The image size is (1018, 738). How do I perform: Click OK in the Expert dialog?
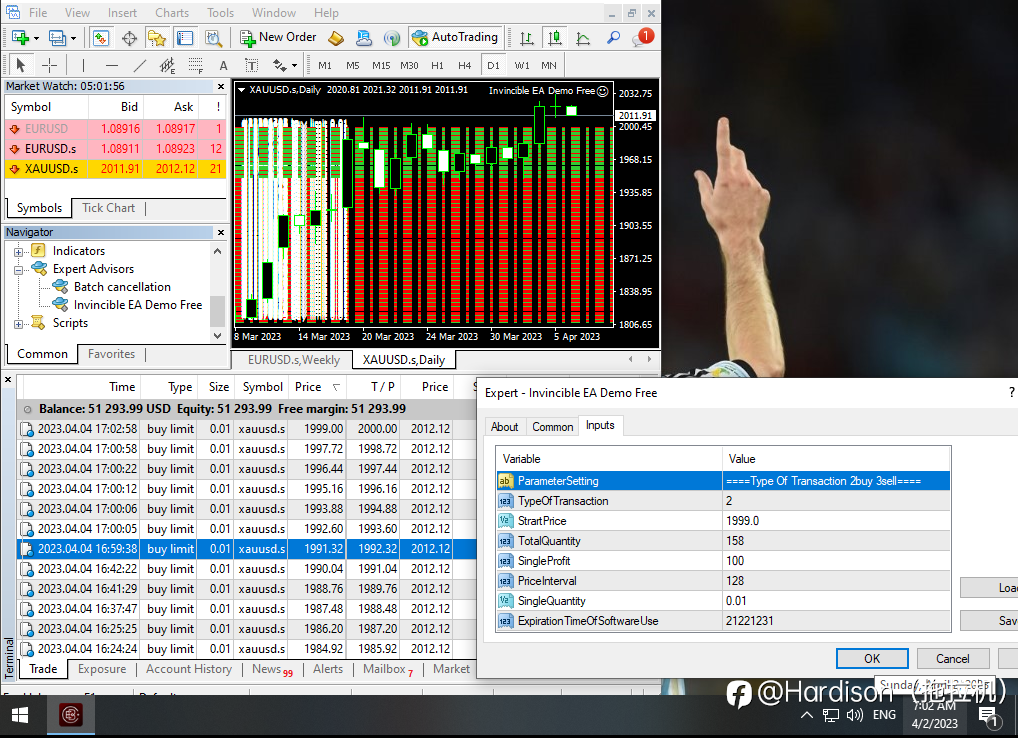[x=872, y=658]
